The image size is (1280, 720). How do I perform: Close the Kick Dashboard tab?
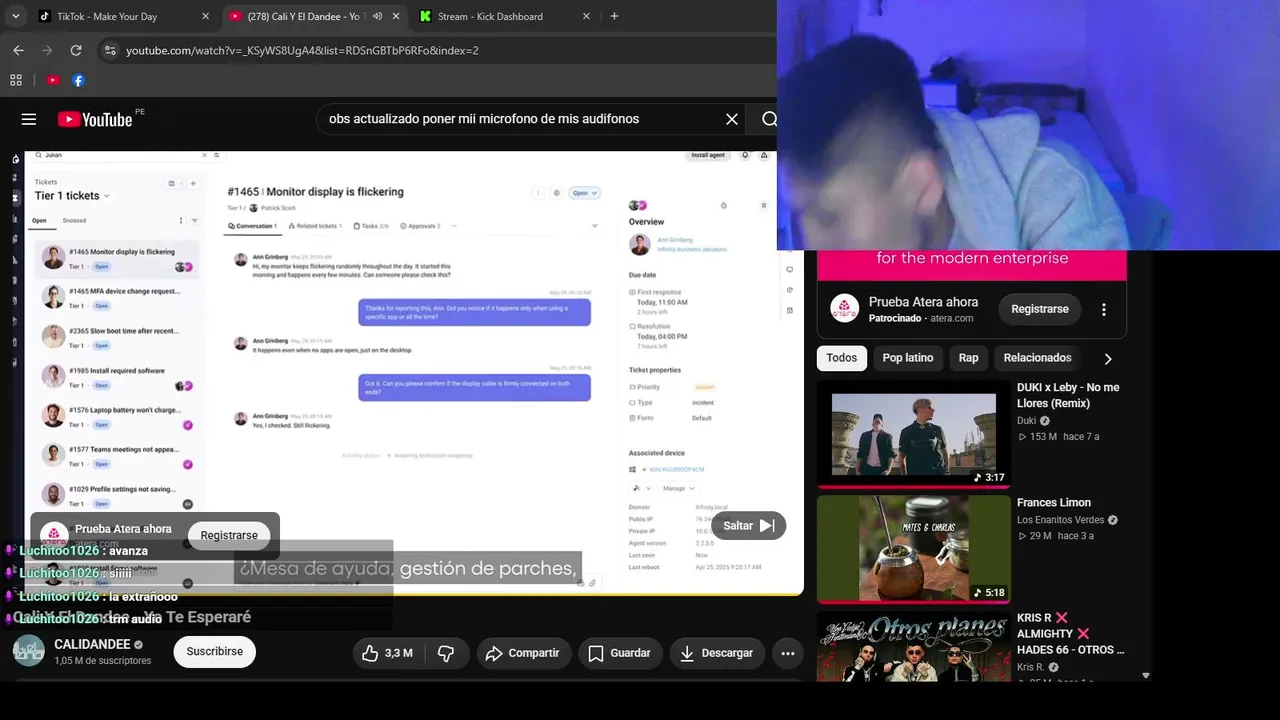pyautogui.click(x=586, y=16)
